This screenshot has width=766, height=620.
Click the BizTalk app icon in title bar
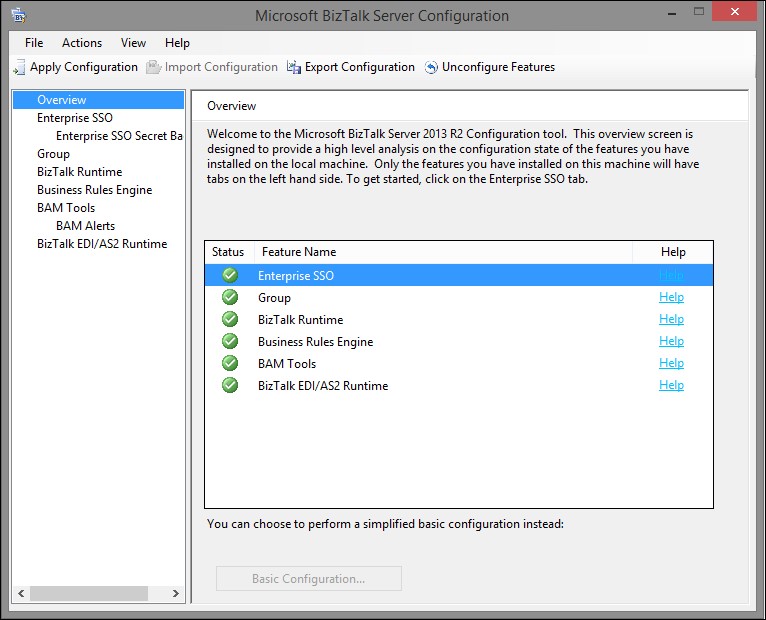tap(19, 16)
